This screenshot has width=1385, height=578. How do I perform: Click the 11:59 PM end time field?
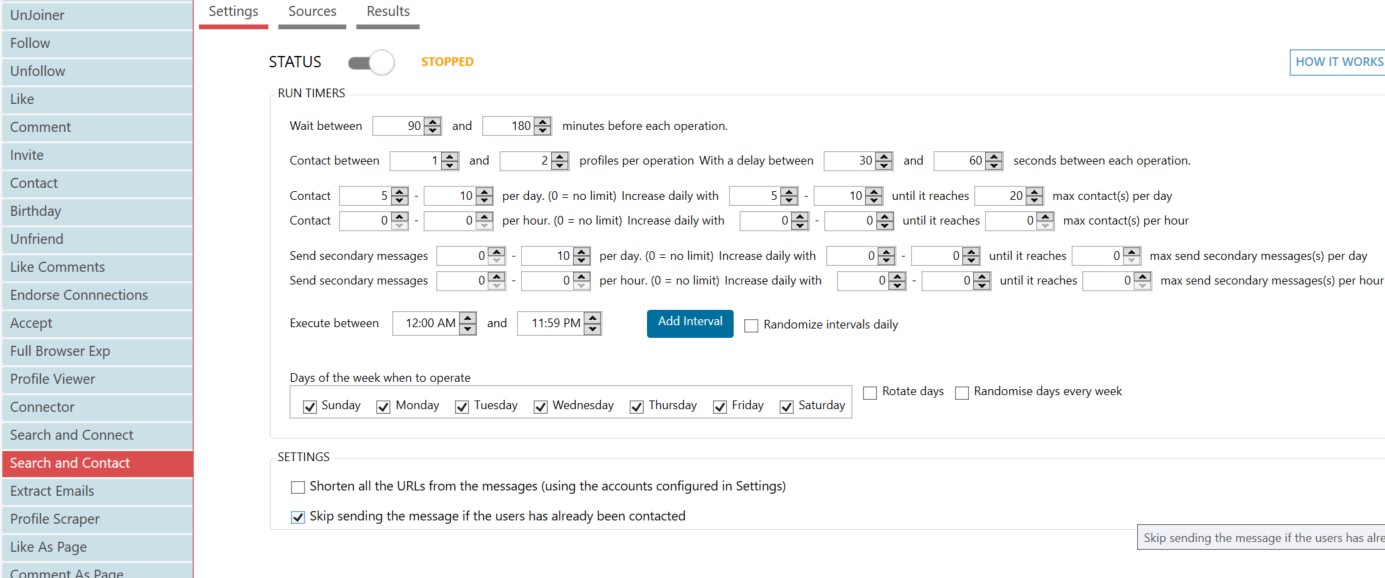(x=551, y=323)
